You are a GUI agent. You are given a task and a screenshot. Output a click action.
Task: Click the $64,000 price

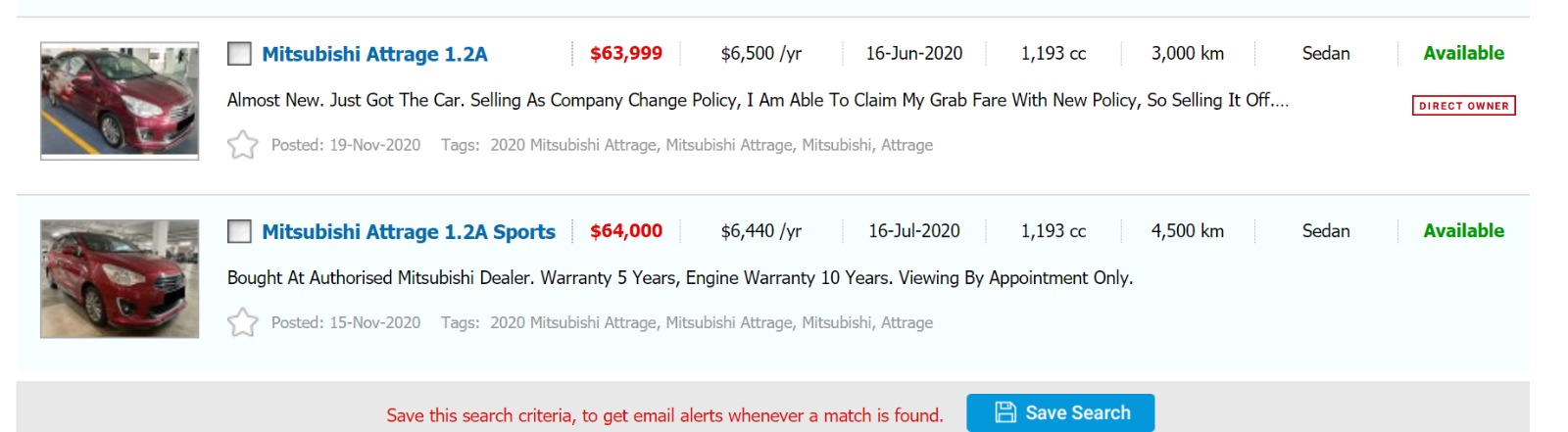click(x=626, y=231)
